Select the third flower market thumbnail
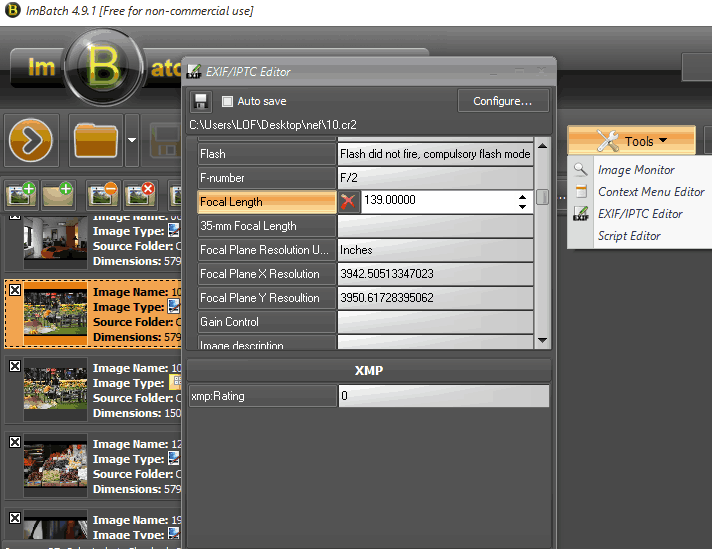Screen dimensions: 712x549 click(55, 388)
